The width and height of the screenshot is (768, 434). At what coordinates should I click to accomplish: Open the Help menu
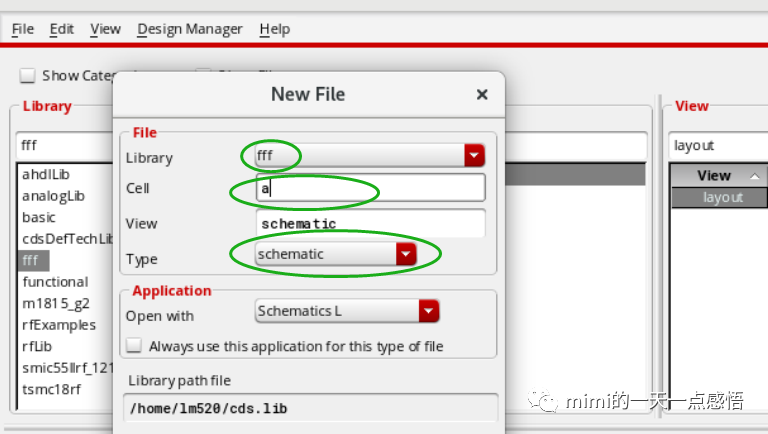point(275,29)
